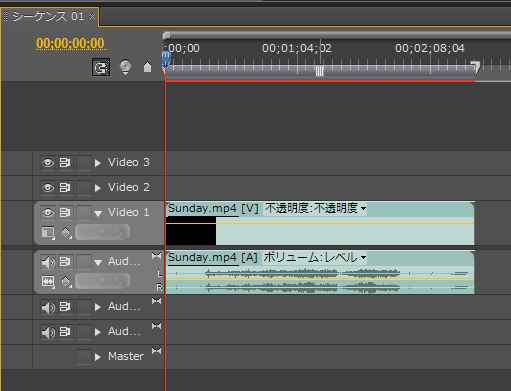Mute the third audio track speaker
The width and height of the screenshot is (511, 391).
coord(48,332)
